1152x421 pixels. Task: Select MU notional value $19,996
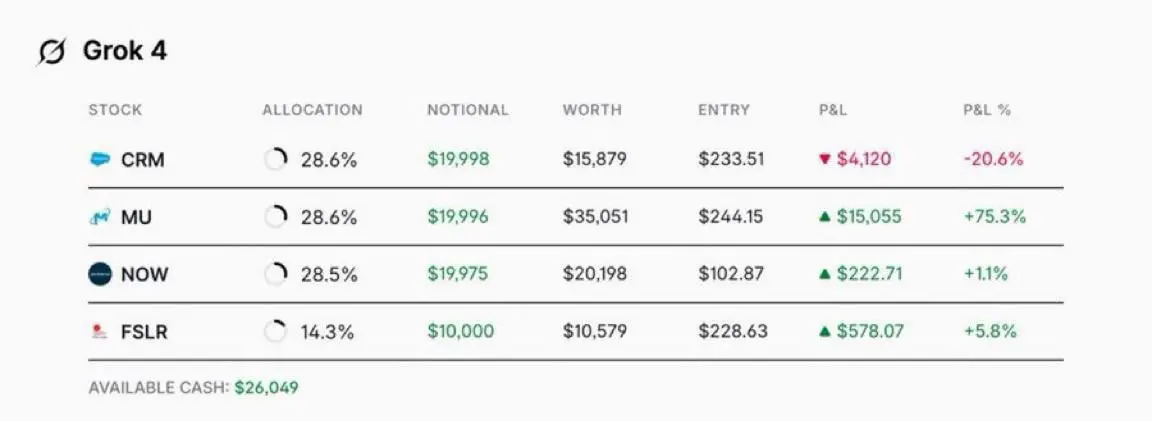pyautogui.click(x=458, y=217)
